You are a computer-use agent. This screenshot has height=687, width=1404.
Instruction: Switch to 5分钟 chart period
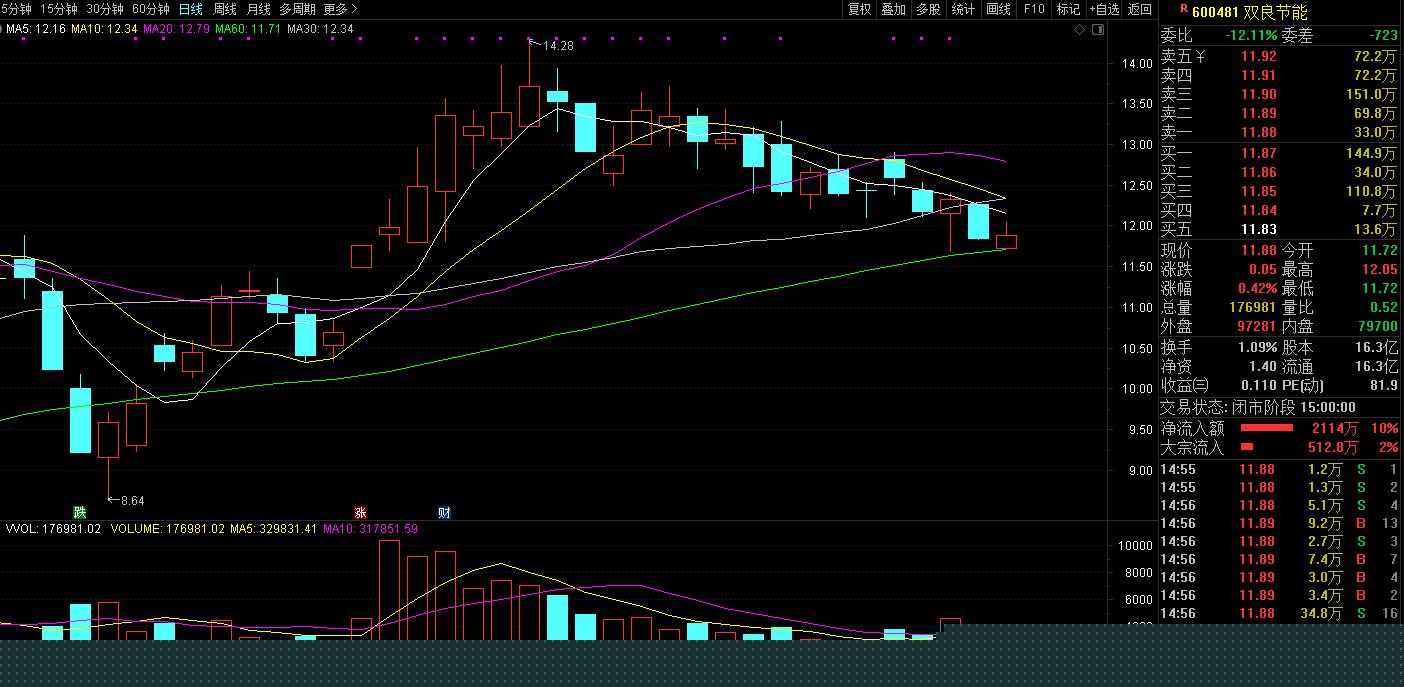coord(16,9)
